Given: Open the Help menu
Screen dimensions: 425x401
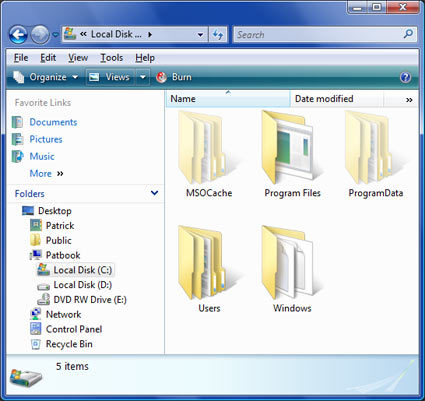Looking at the screenshot, I should click(145, 58).
